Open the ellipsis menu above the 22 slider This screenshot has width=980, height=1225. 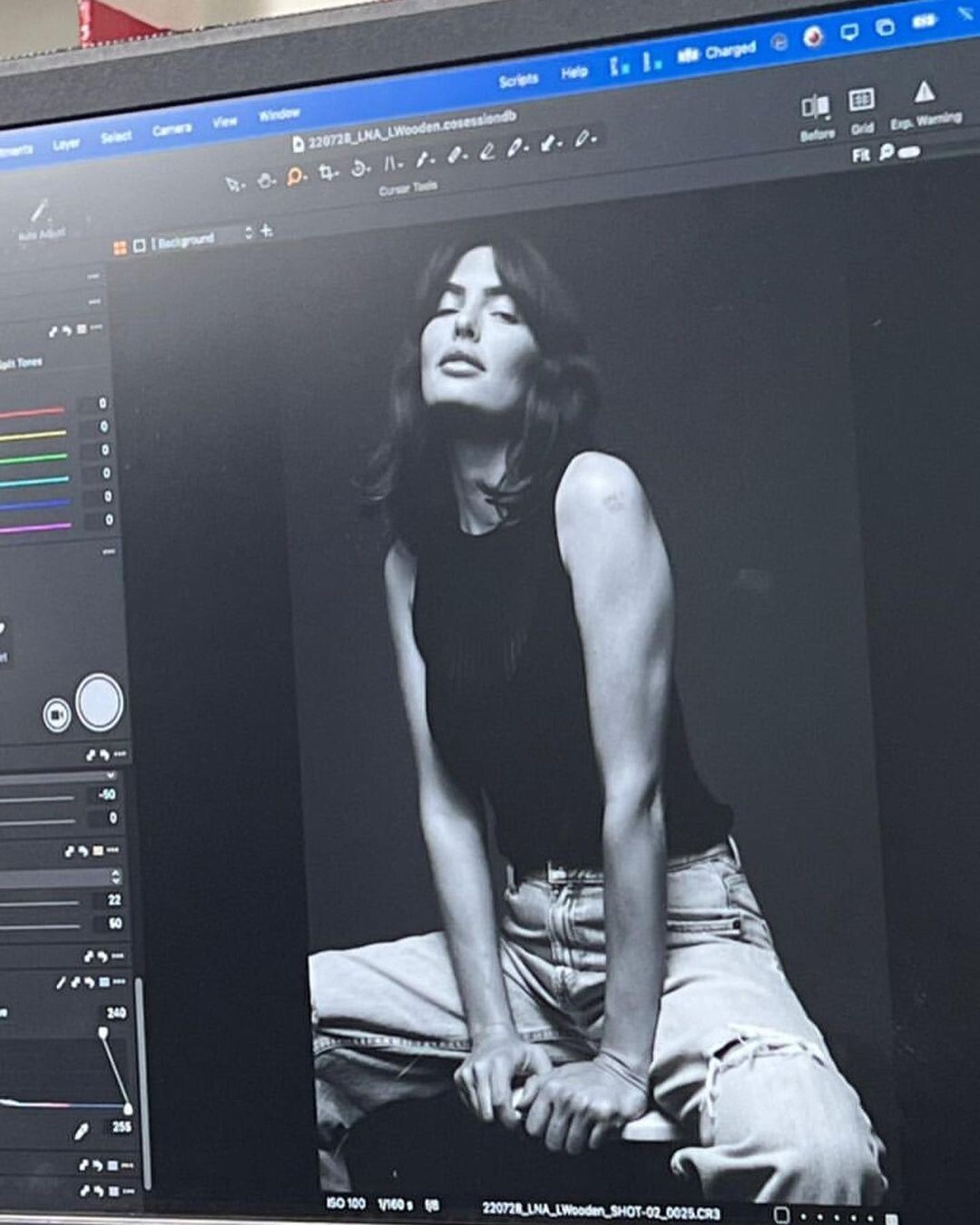[113, 850]
